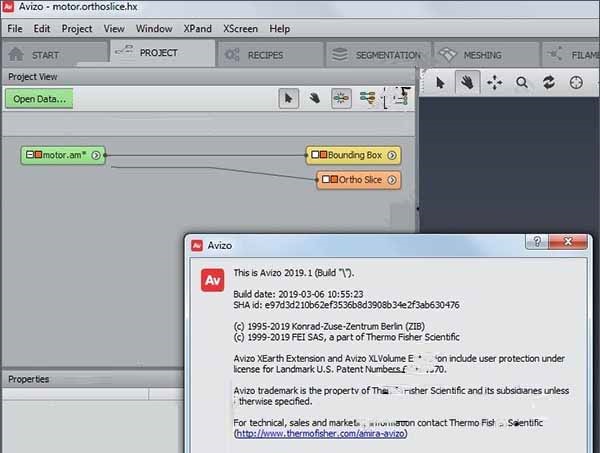Collapse the motor.am node with its minus box
The height and width of the screenshot is (453, 600).
click(29, 155)
